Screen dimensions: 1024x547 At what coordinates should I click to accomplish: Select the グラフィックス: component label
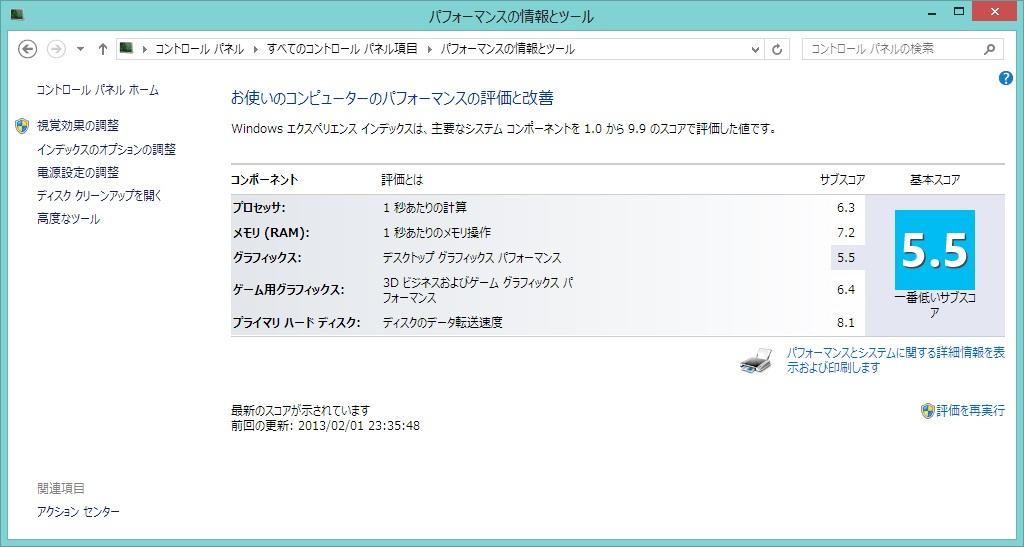click(267, 258)
